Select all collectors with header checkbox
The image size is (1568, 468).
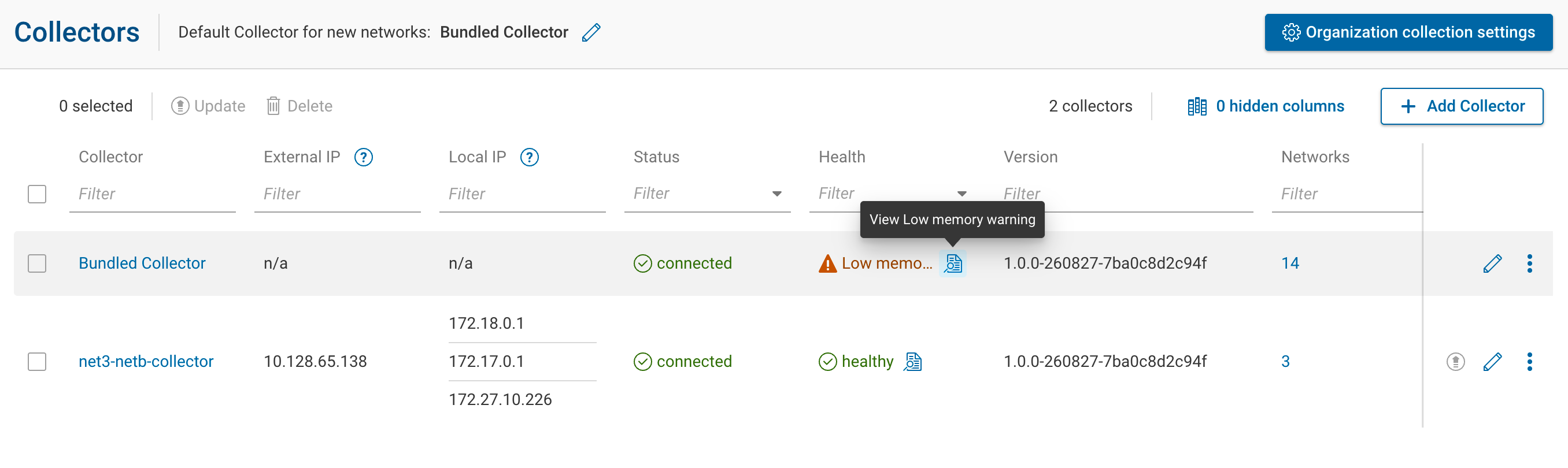(37, 194)
